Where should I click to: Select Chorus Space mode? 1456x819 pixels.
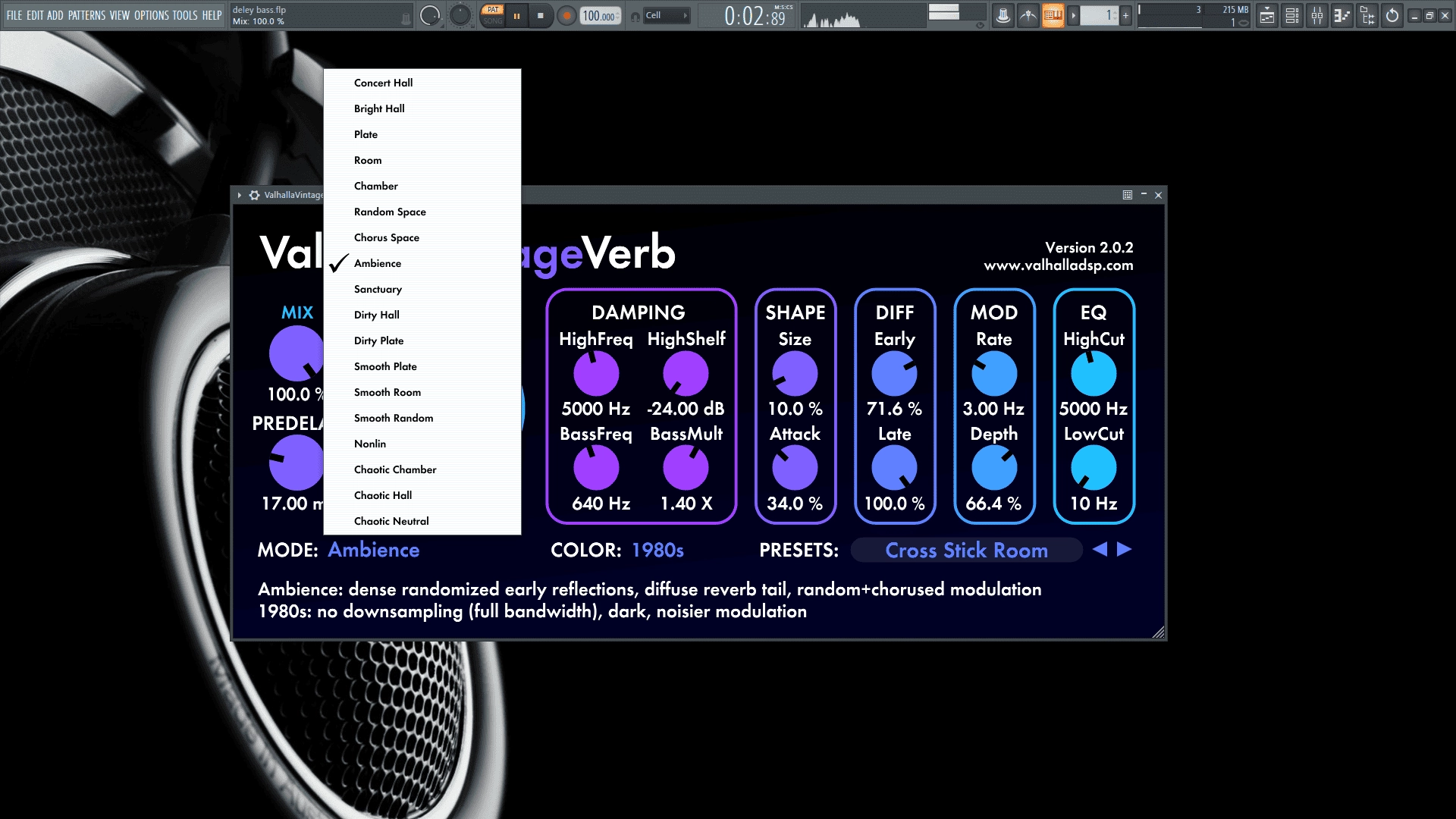(x=422, y=237)
